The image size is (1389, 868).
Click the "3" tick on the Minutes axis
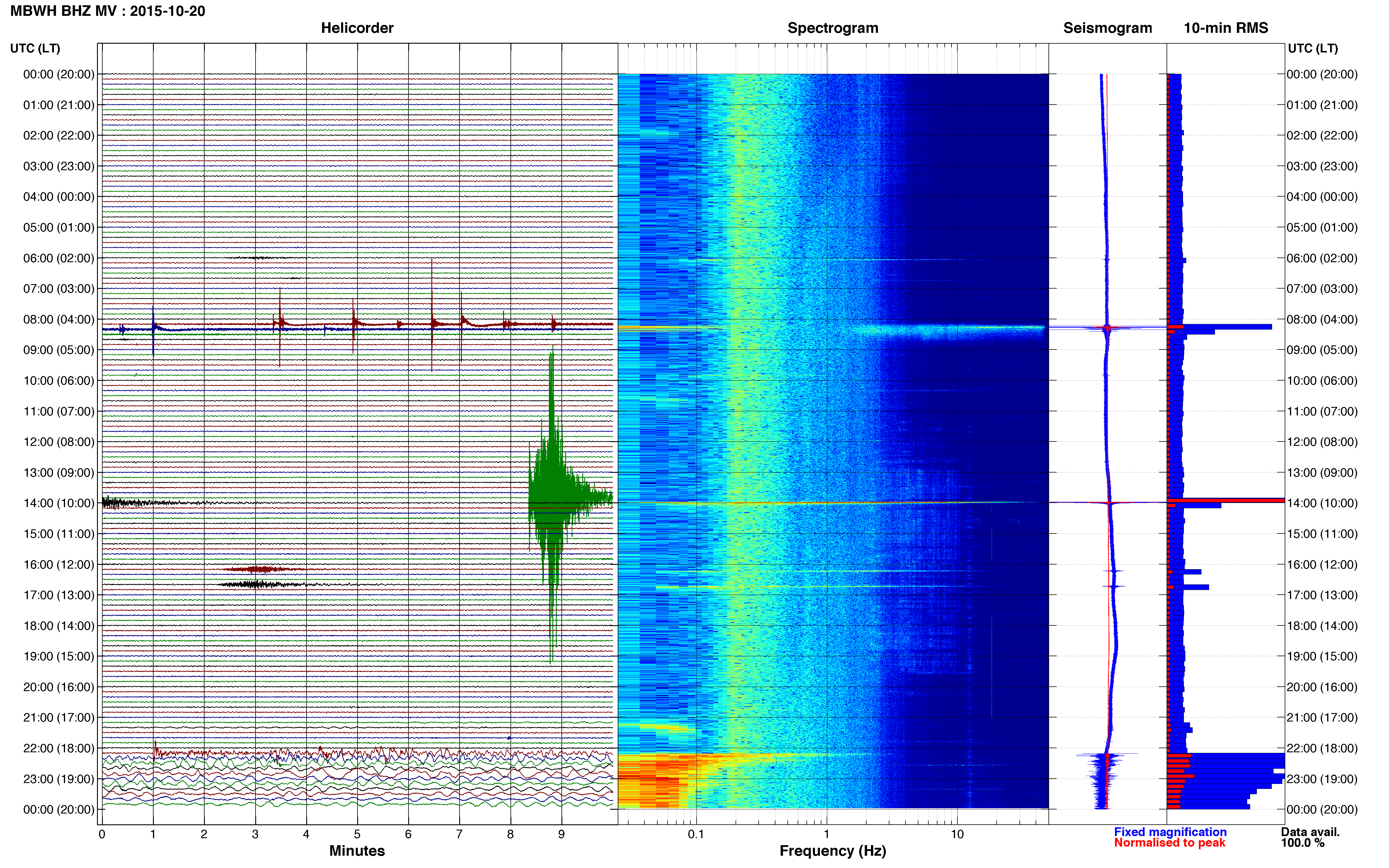pyautogui.click(x=255, y=834)
